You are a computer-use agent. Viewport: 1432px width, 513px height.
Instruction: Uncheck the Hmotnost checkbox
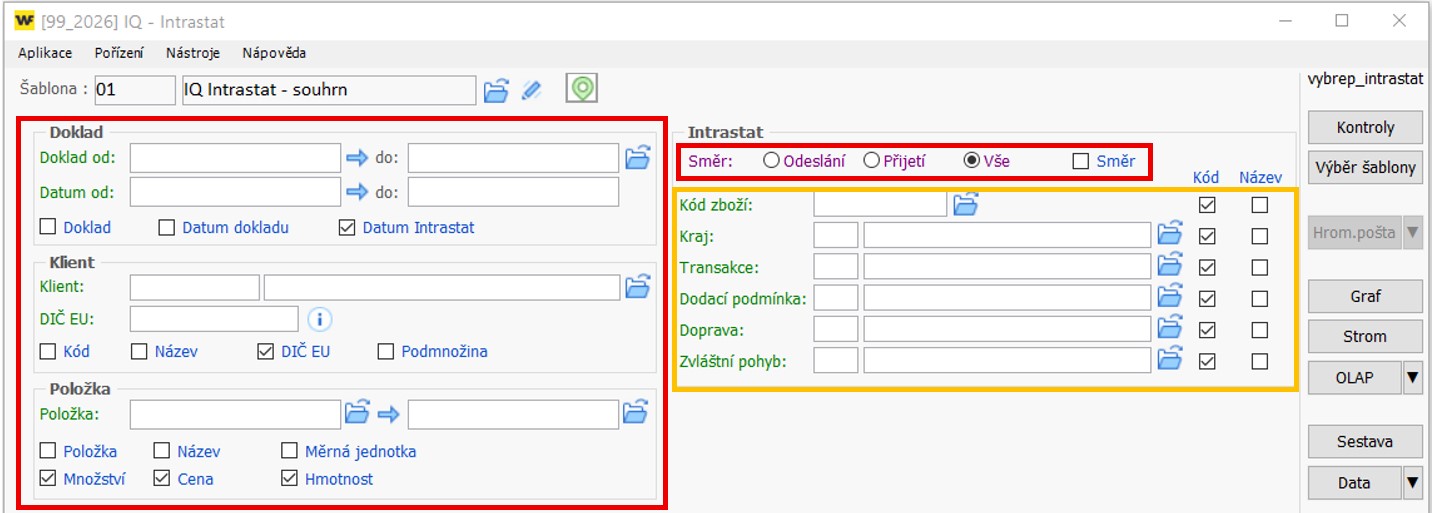pyautogui.click(x=290, y=479)
